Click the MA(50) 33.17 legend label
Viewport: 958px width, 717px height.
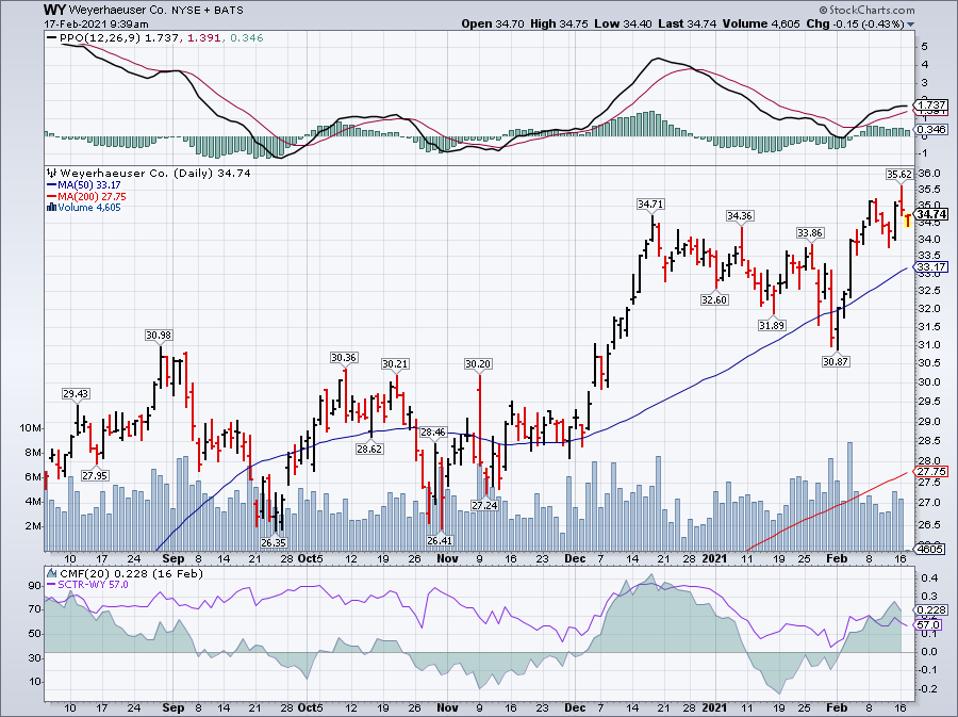coord(89,185)
